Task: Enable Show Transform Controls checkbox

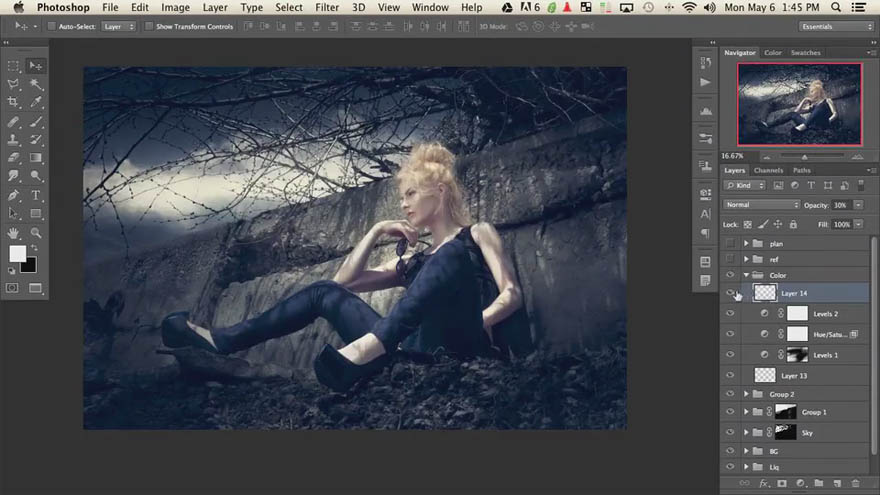Action: pos(149,26)
